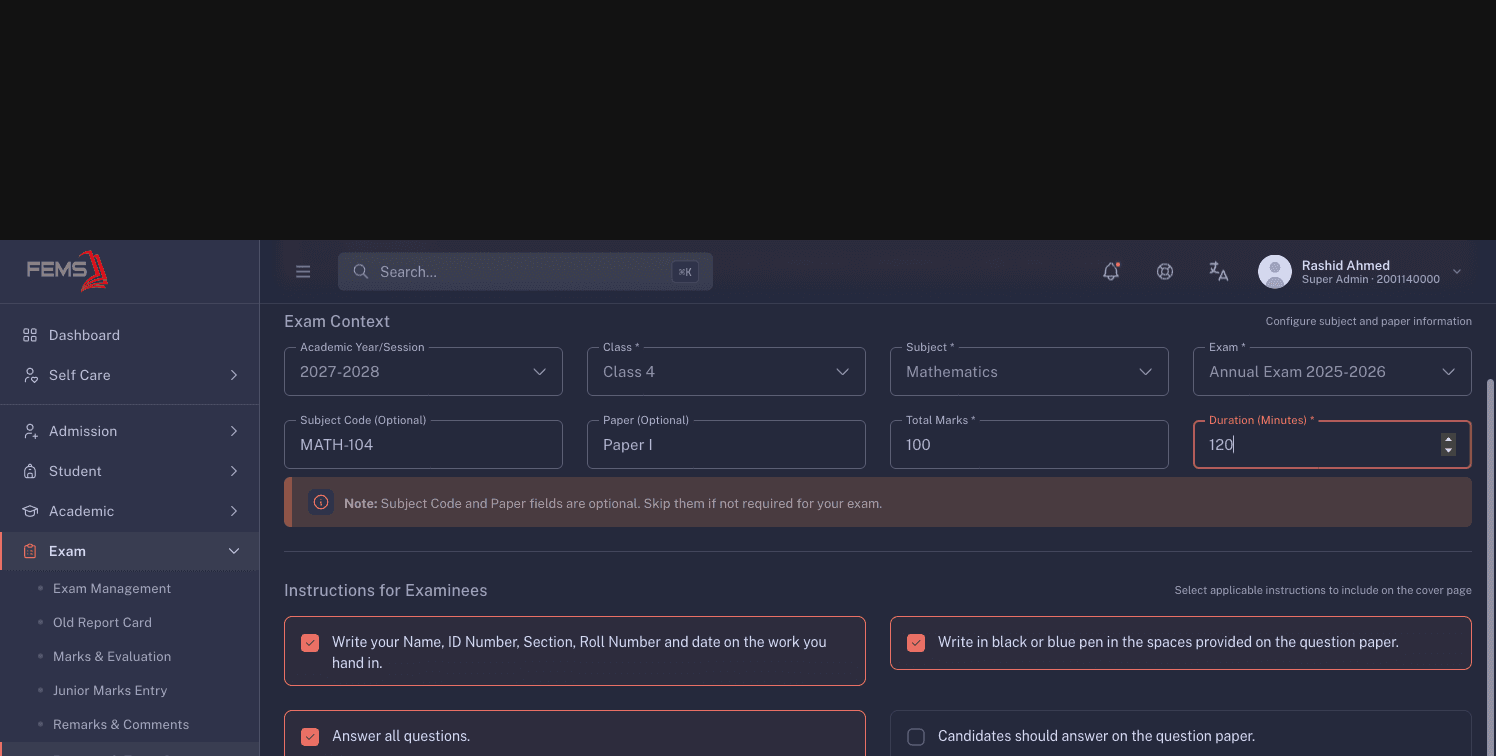Viewport: 1496px width, 756px height.
Task: Uncheck 'Write in black or blue pen' instruction
Action: [x=916, y=642]
